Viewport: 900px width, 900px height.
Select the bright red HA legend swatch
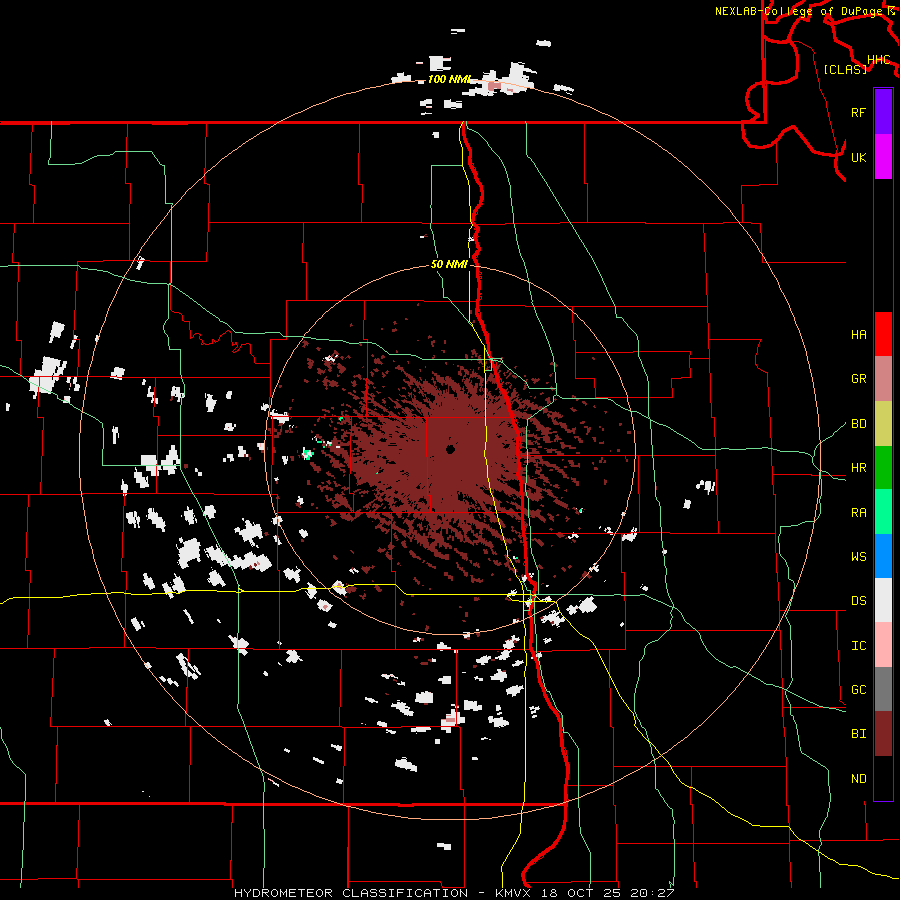pyautogui.click(x=883, y=334)
